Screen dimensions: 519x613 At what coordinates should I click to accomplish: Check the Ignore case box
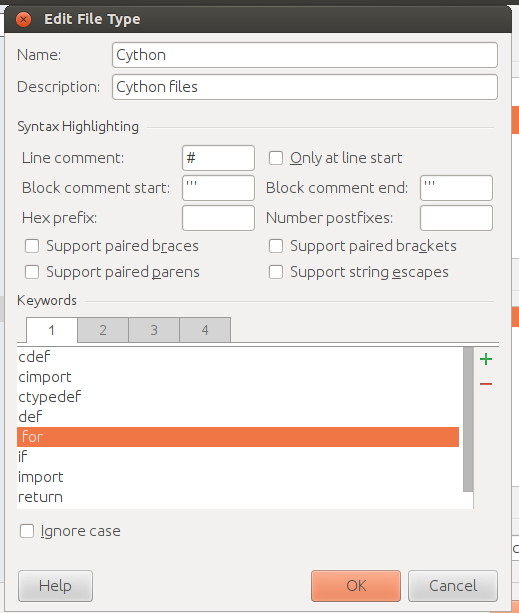[x=27, y=531]
